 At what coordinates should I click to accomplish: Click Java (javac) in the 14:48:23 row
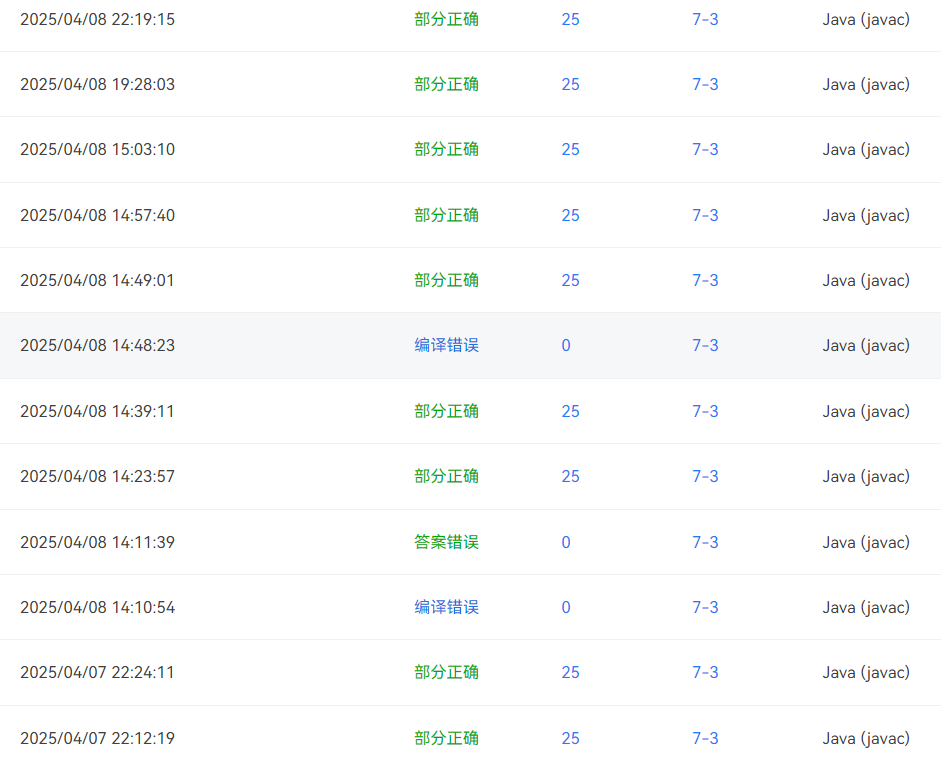tap(866, 346)
